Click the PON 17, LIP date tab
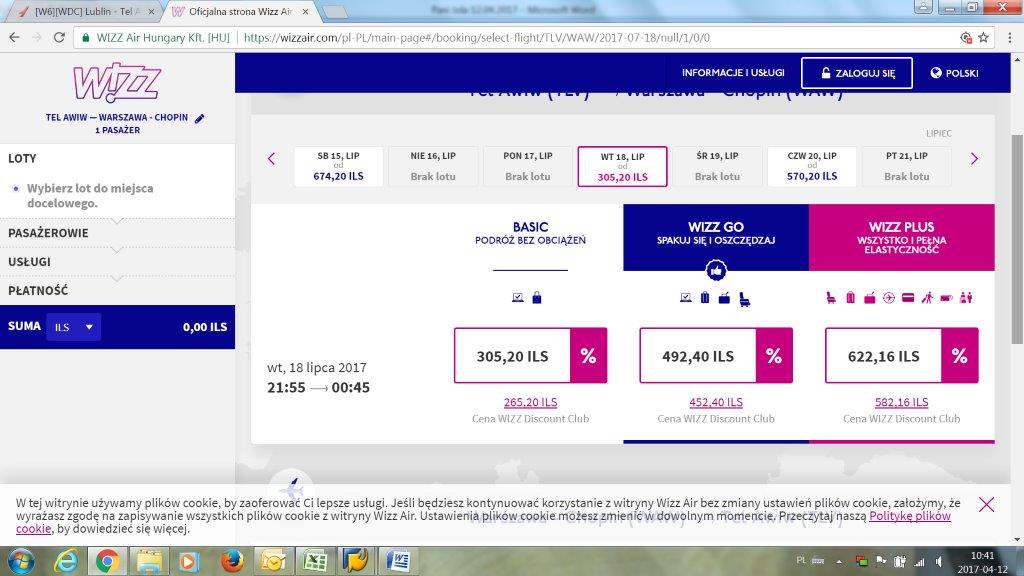Viewport: 1024px width, 576px height. click(x=528, y=167)
